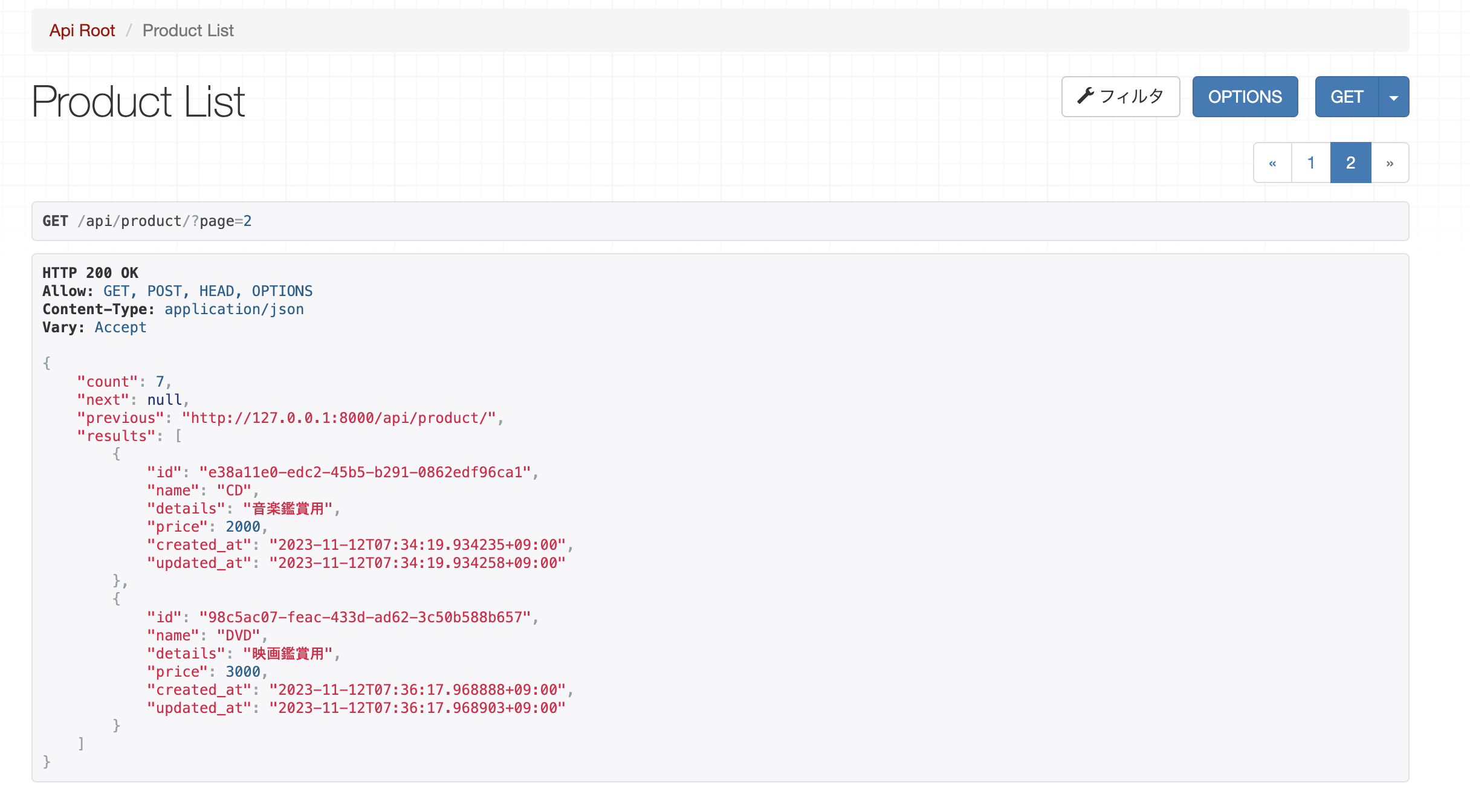
Task: Select pagination page 2
Action: click(1350, 163)
